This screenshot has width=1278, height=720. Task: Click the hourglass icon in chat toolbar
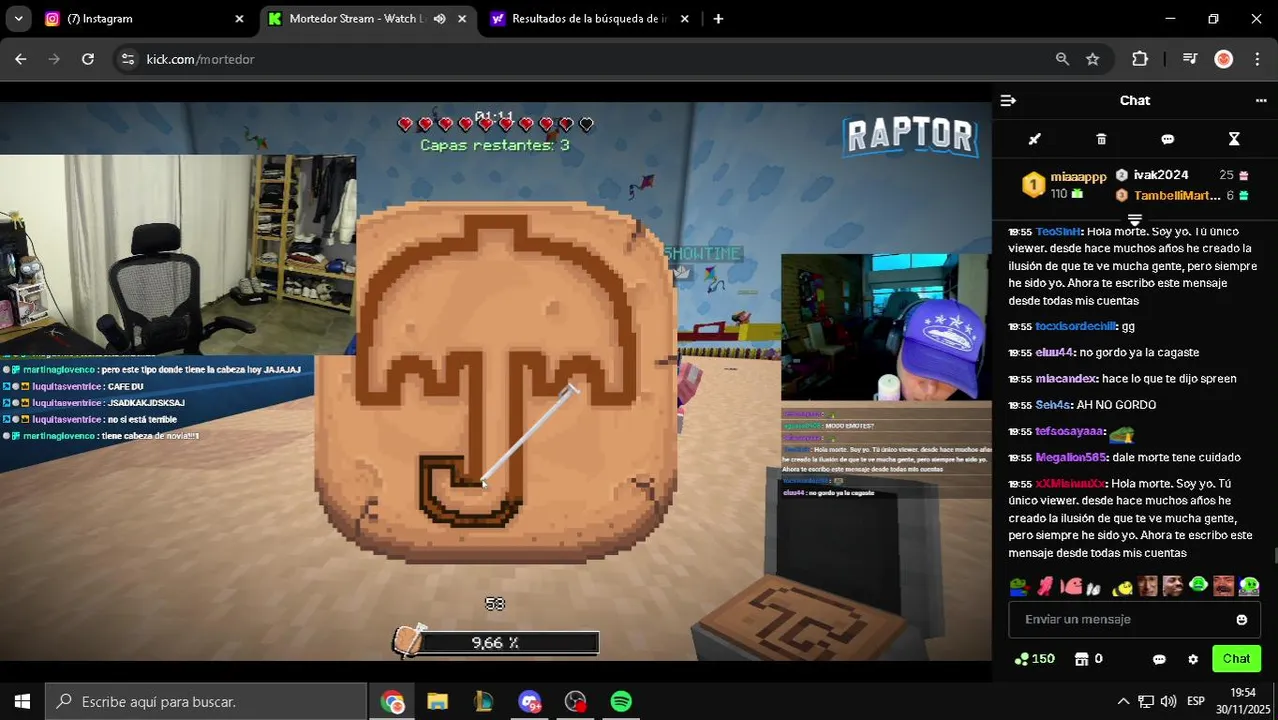click(x=1234, y=139)
